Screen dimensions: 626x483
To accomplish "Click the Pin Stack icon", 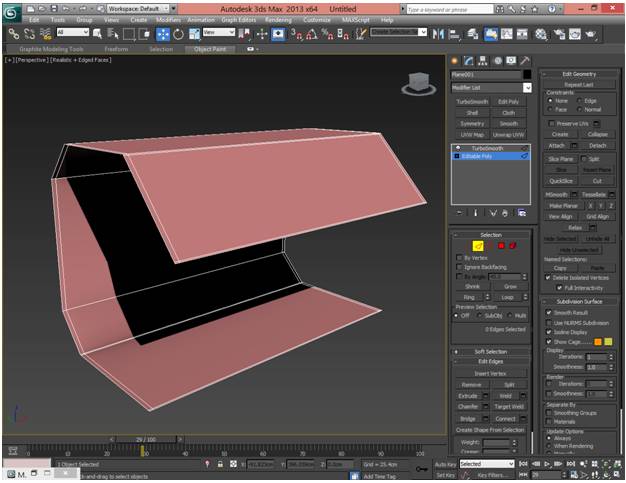I will pos(459,213).
